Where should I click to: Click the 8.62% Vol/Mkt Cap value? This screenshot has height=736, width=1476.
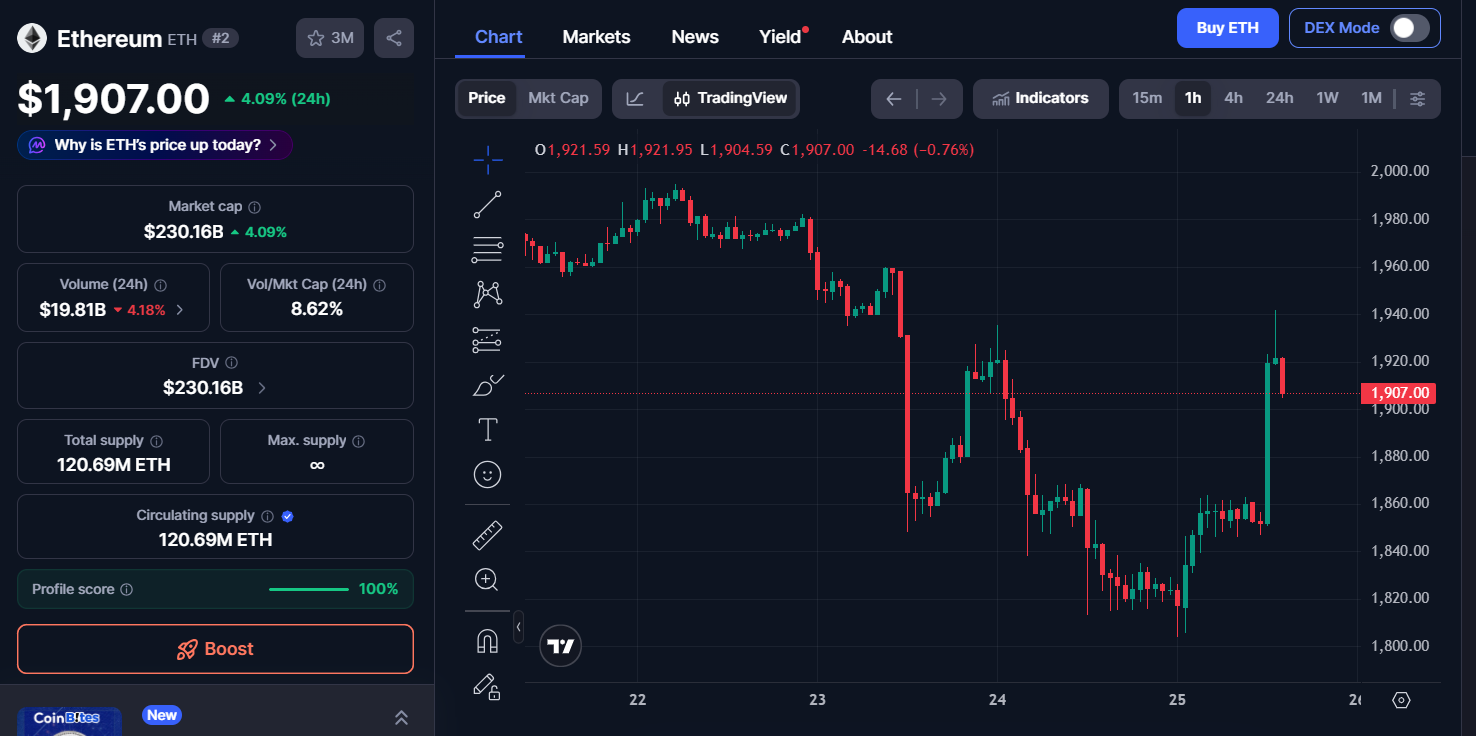[x=316, y=309]
